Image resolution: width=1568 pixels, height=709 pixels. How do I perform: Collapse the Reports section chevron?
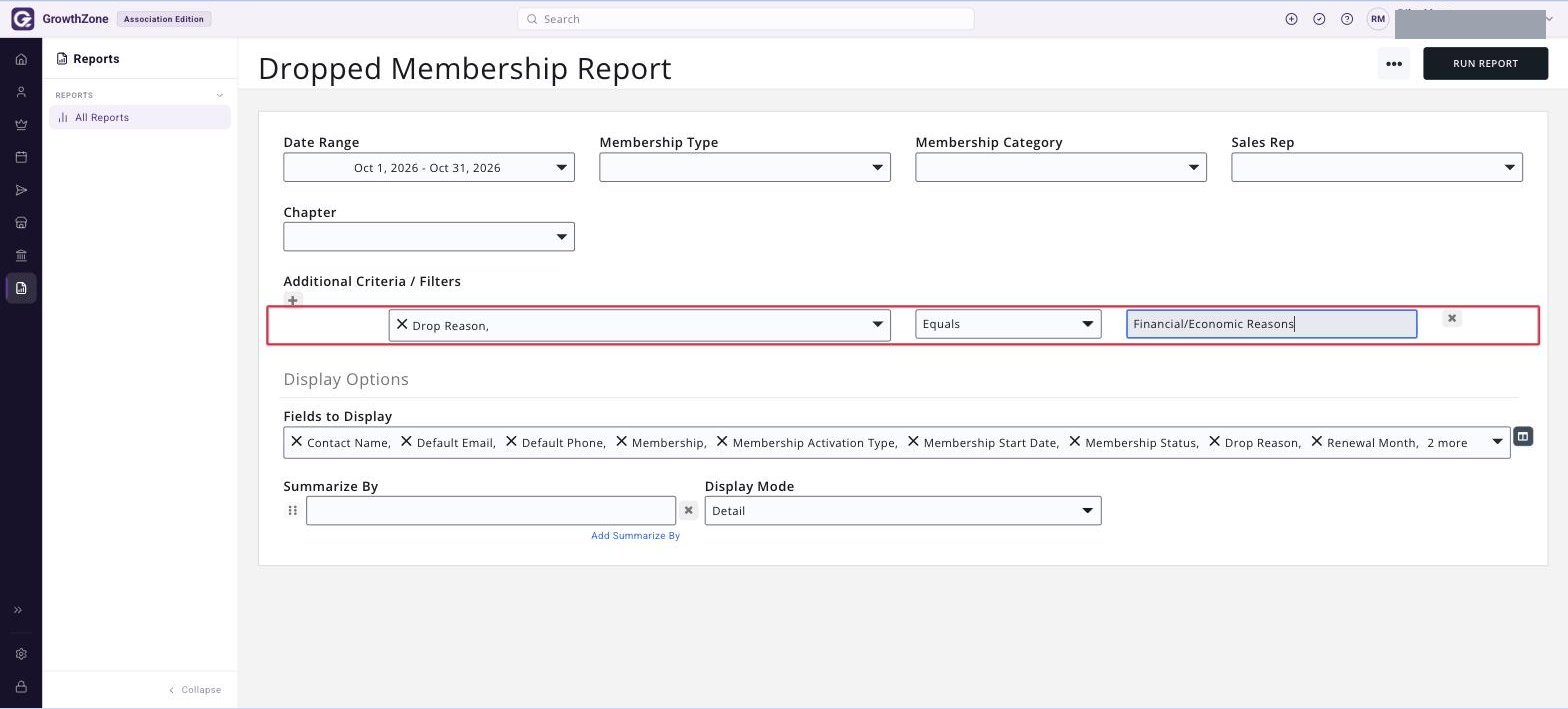[220, 95]
